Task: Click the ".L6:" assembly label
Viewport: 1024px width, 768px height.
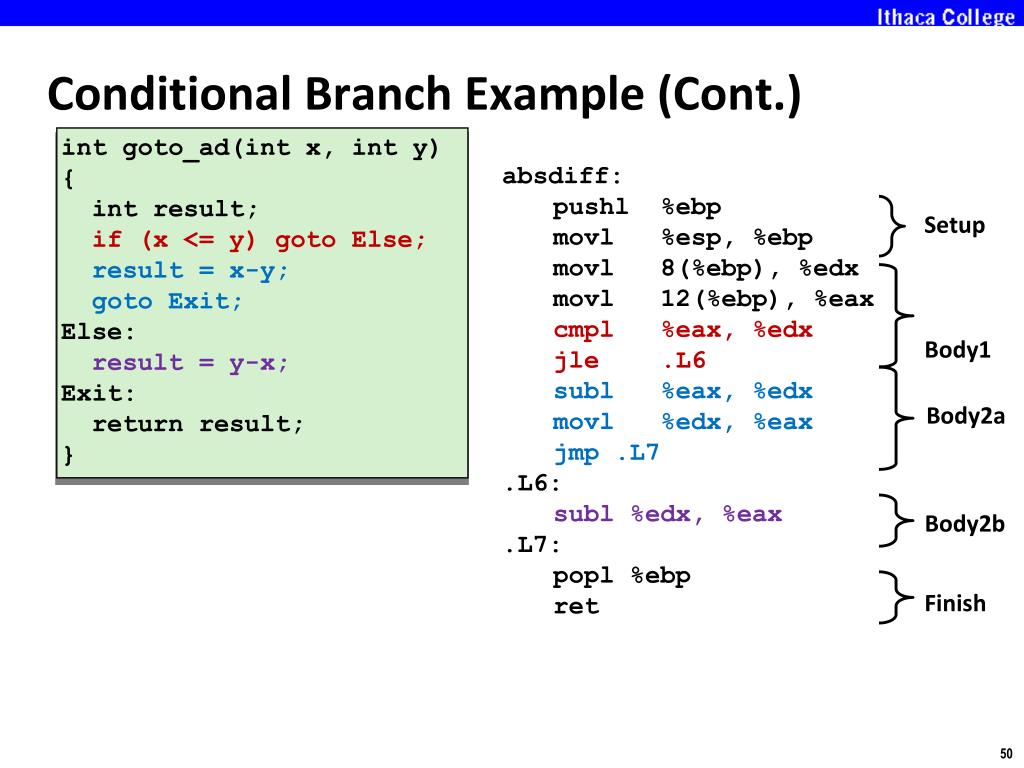Action: pos(532,483)
